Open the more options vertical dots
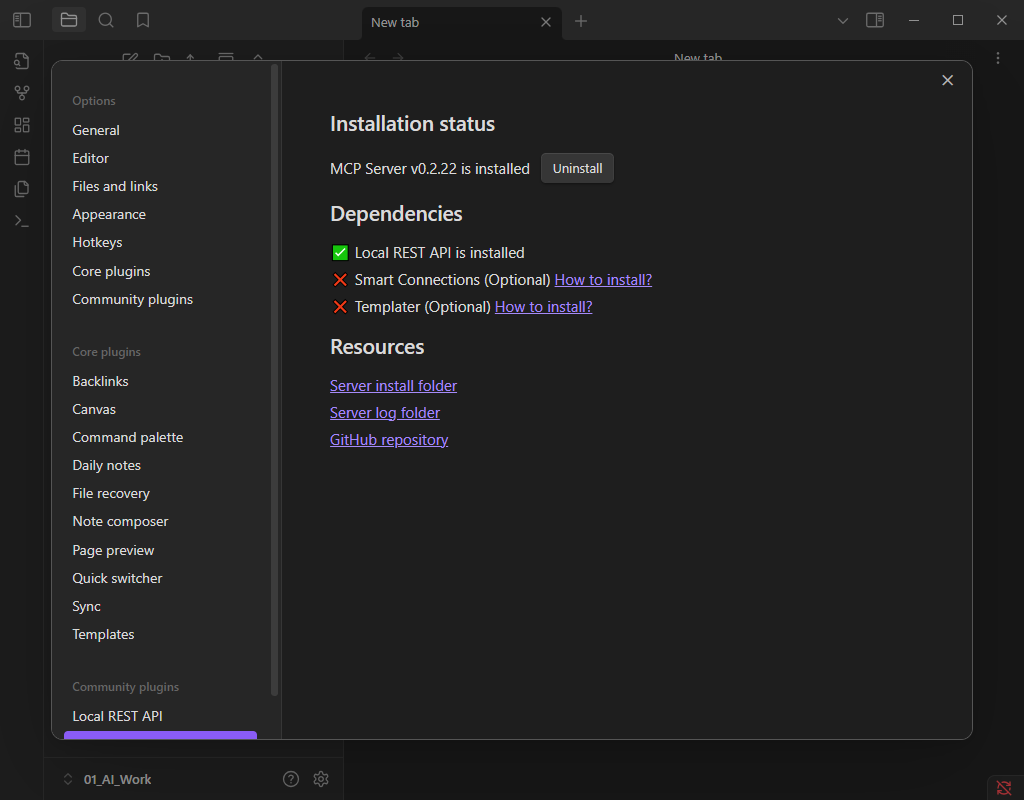The image size is (1024, 800). 998,58
